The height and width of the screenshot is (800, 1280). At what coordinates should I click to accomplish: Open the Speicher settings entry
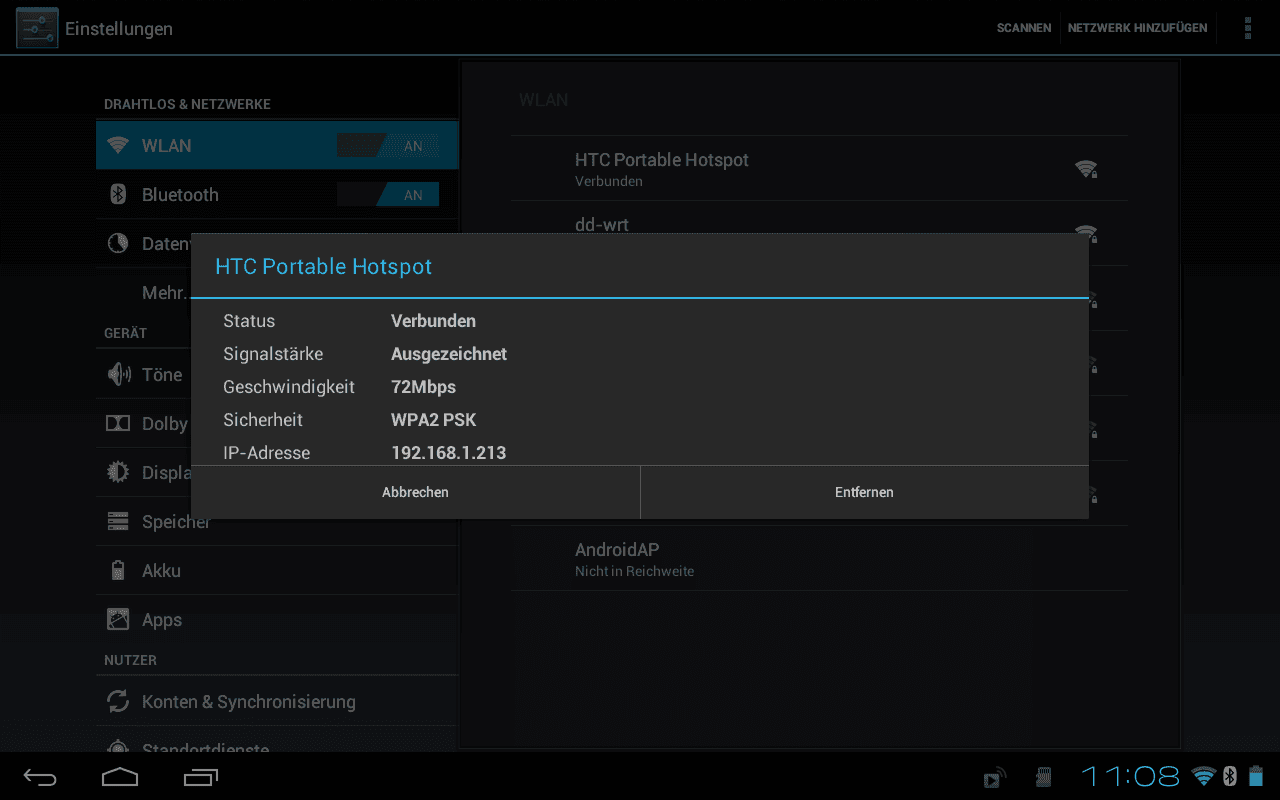pyautogui.click(x=277, y=522)
